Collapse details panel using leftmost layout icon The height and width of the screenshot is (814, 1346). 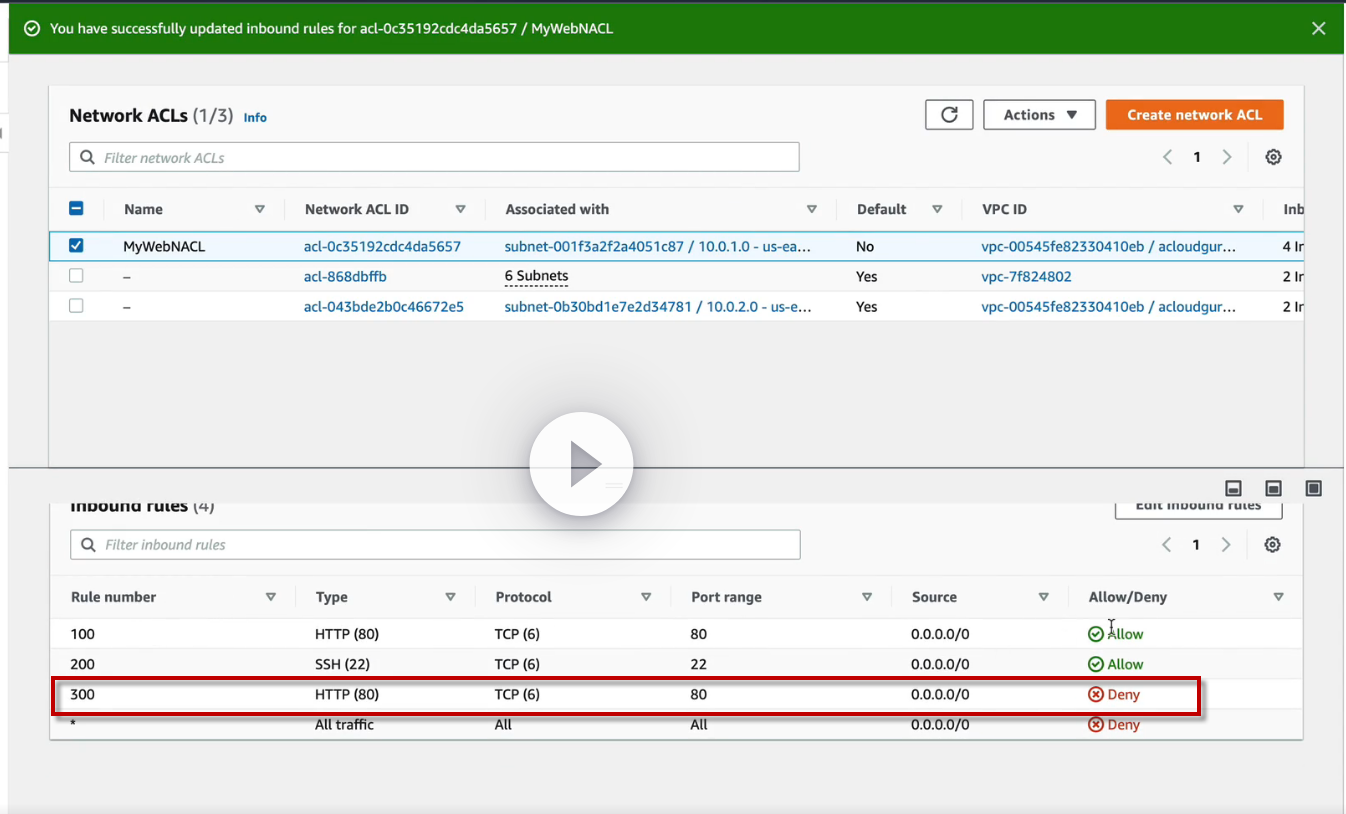click(1234, 488)
